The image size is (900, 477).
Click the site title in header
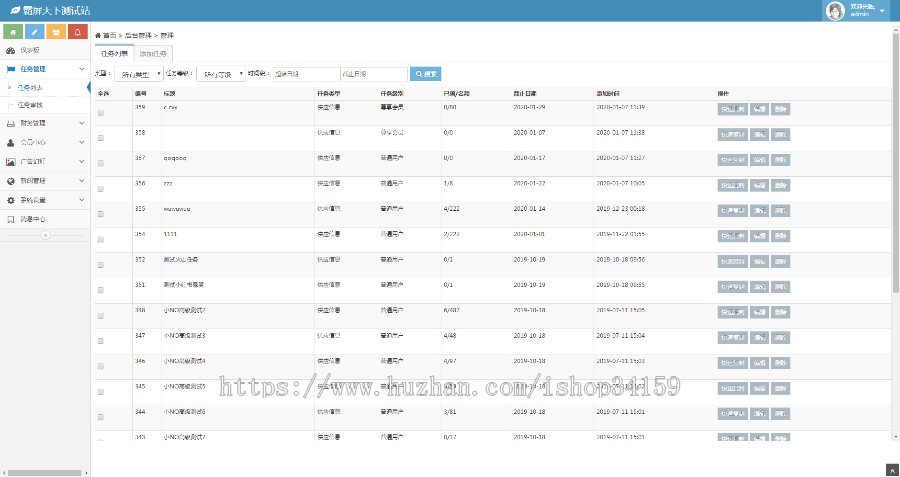[x=56, y=11]
